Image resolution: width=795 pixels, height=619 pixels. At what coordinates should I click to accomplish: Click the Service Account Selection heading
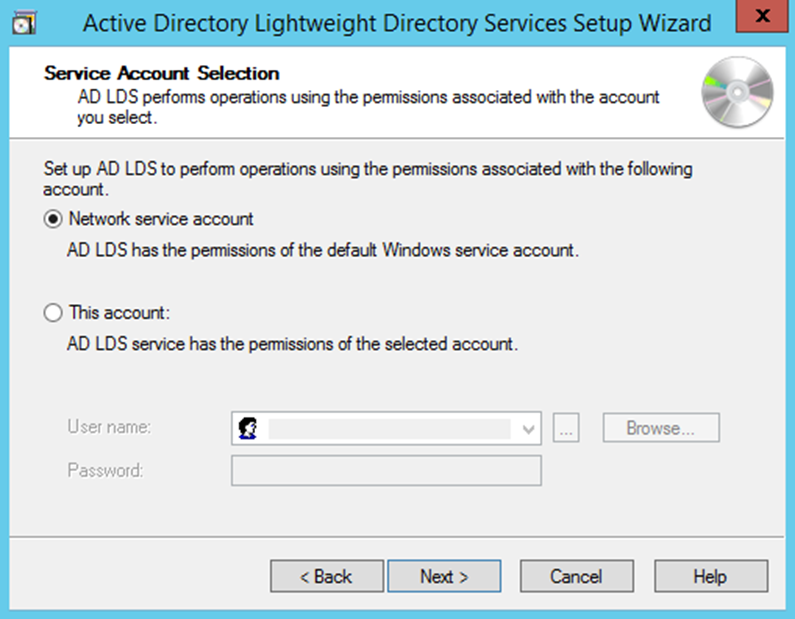(162, 73)
